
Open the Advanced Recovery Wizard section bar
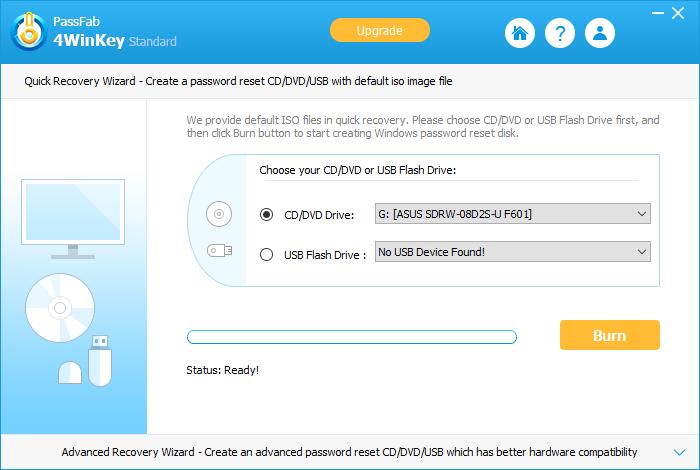pos(350,452)
